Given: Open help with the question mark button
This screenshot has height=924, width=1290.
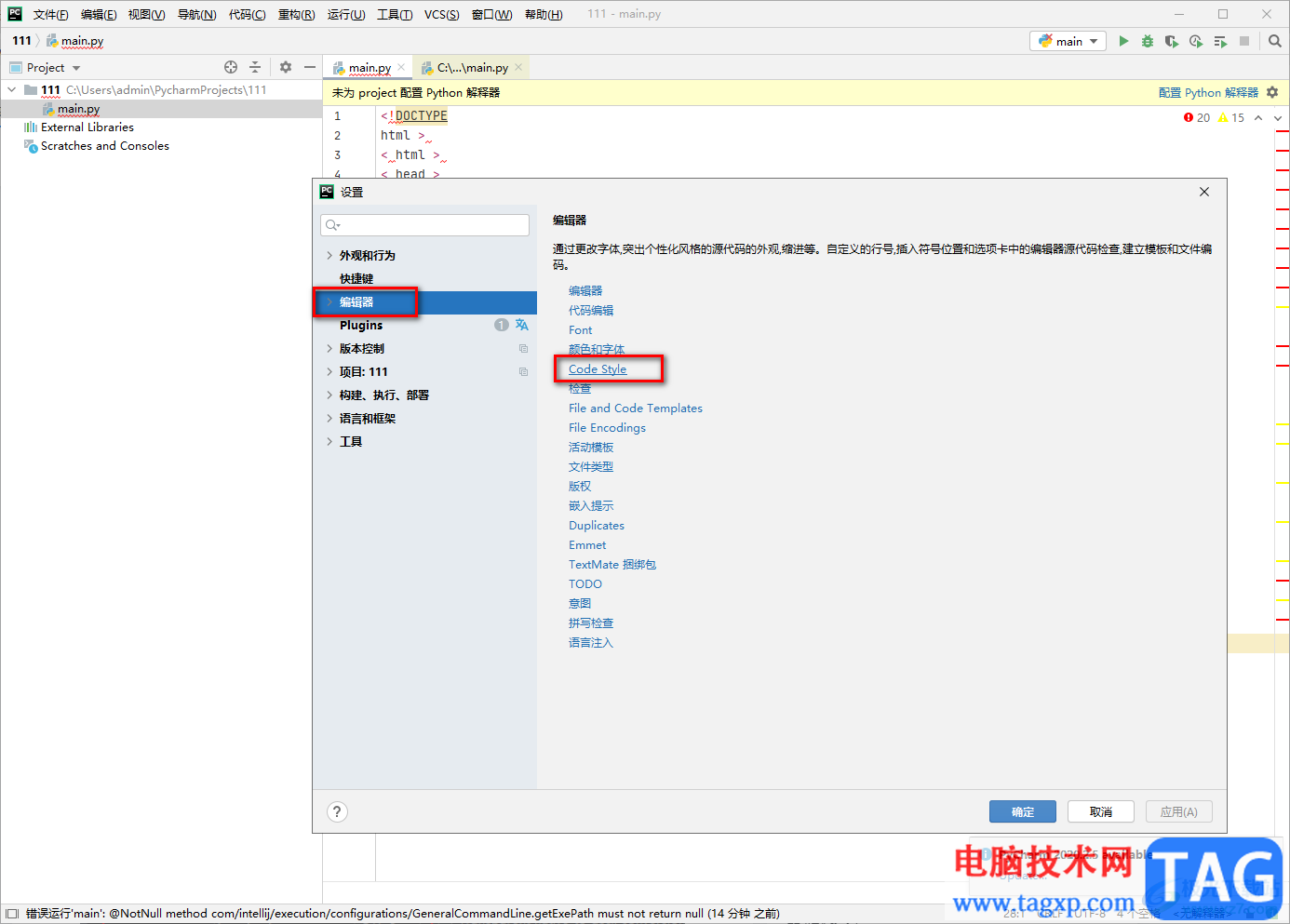Looking at the screenshot, I should pos(338,811).
